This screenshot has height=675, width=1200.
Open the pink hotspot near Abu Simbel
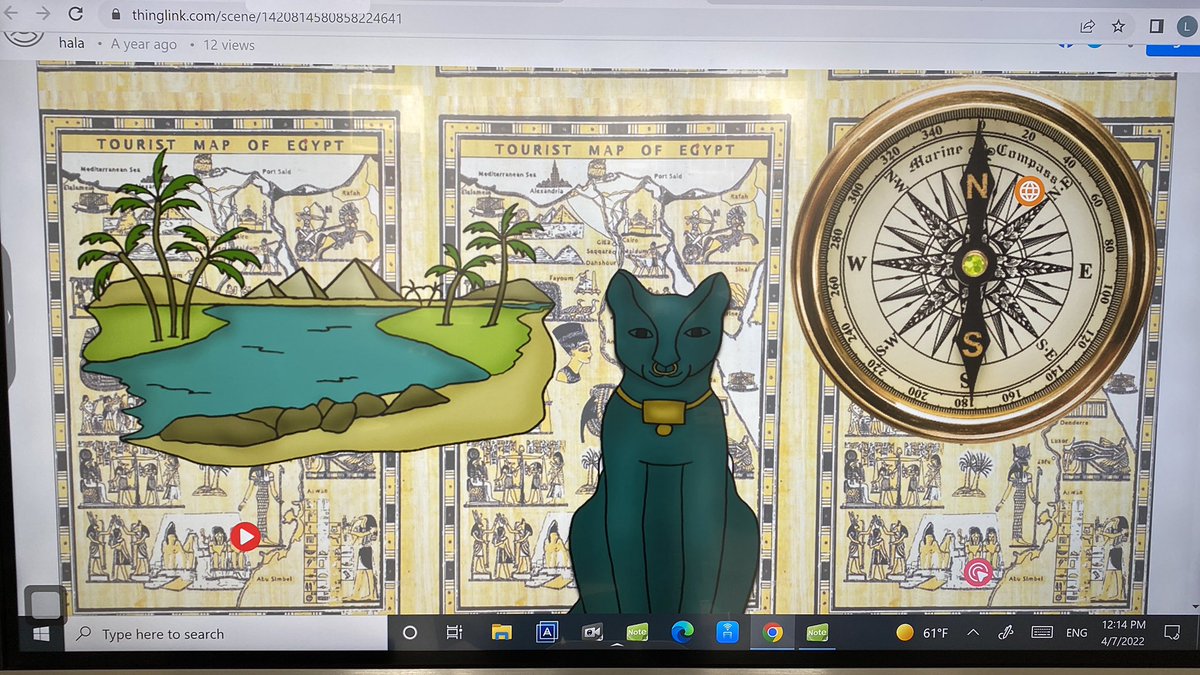click(977, 572)
